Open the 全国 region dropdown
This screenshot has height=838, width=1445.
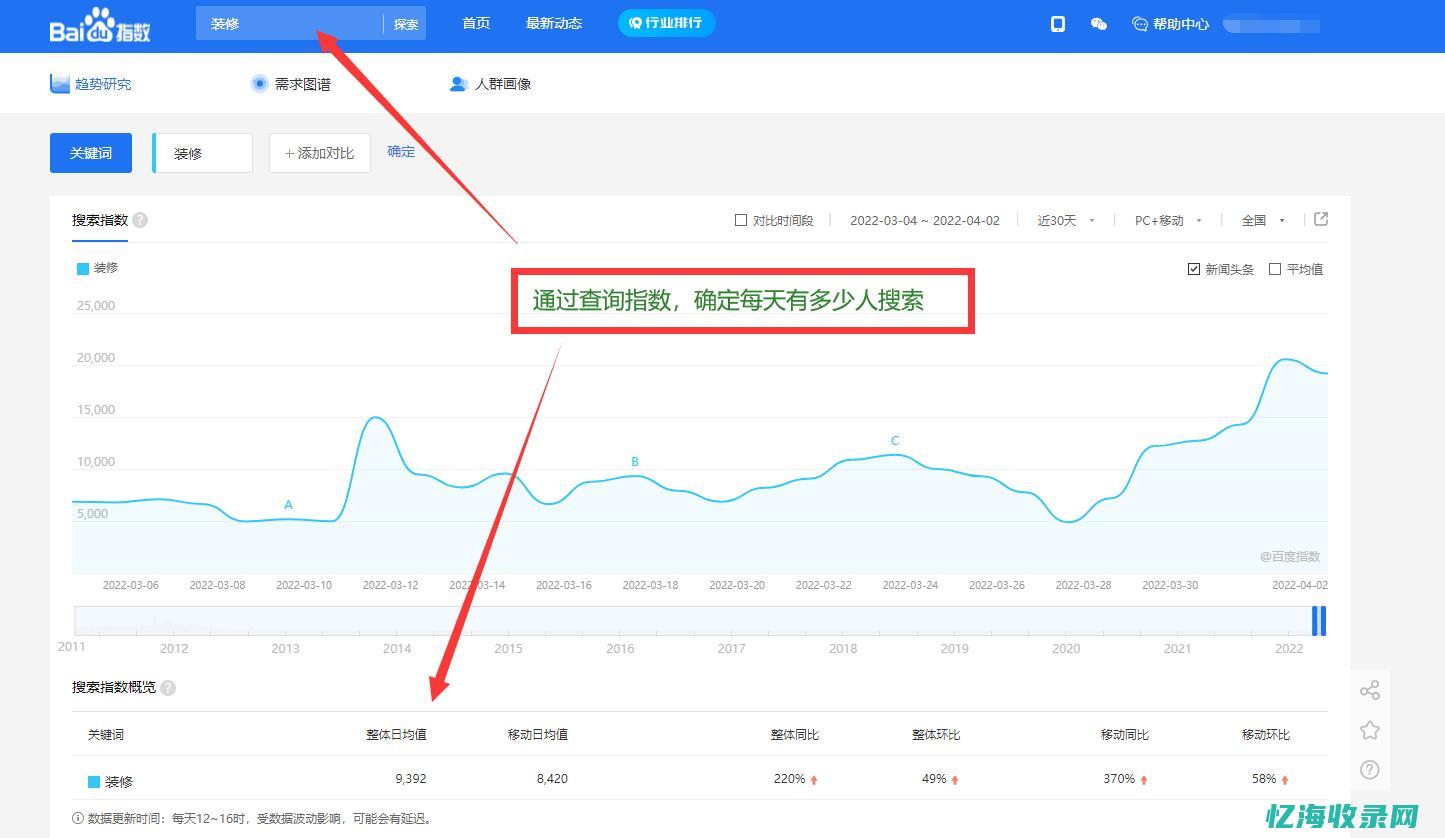(1264, 220)
